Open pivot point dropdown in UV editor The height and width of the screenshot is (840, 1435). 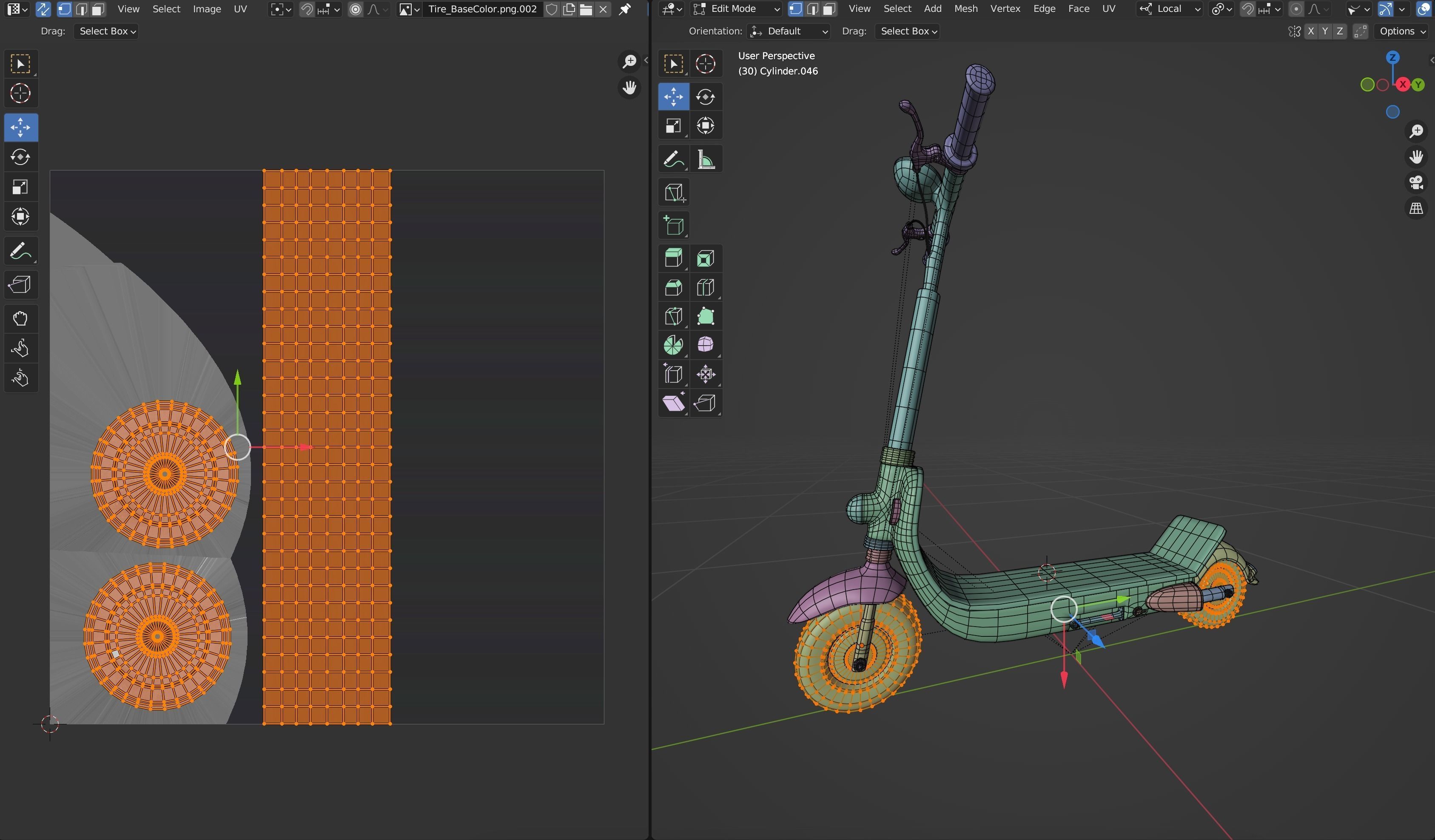(x=281, y=9)
